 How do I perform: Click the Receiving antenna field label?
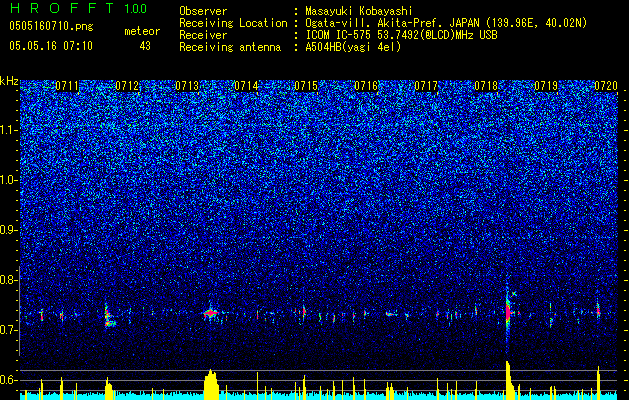coord(230,47)
